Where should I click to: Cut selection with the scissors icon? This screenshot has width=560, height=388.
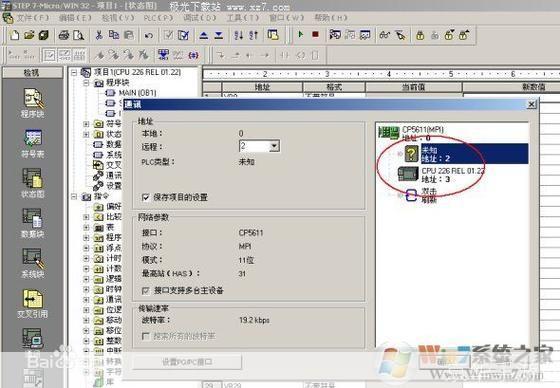99,35
